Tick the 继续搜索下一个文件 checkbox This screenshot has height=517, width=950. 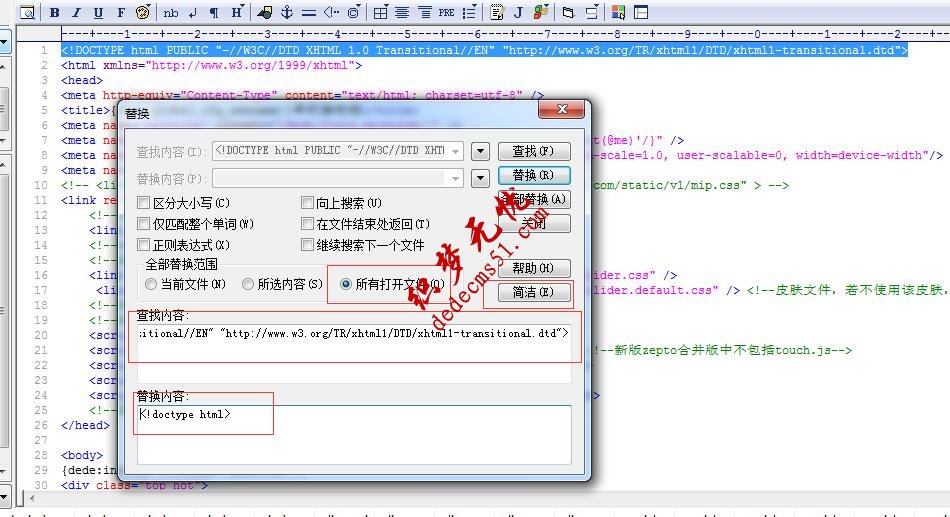click(307, 245)
